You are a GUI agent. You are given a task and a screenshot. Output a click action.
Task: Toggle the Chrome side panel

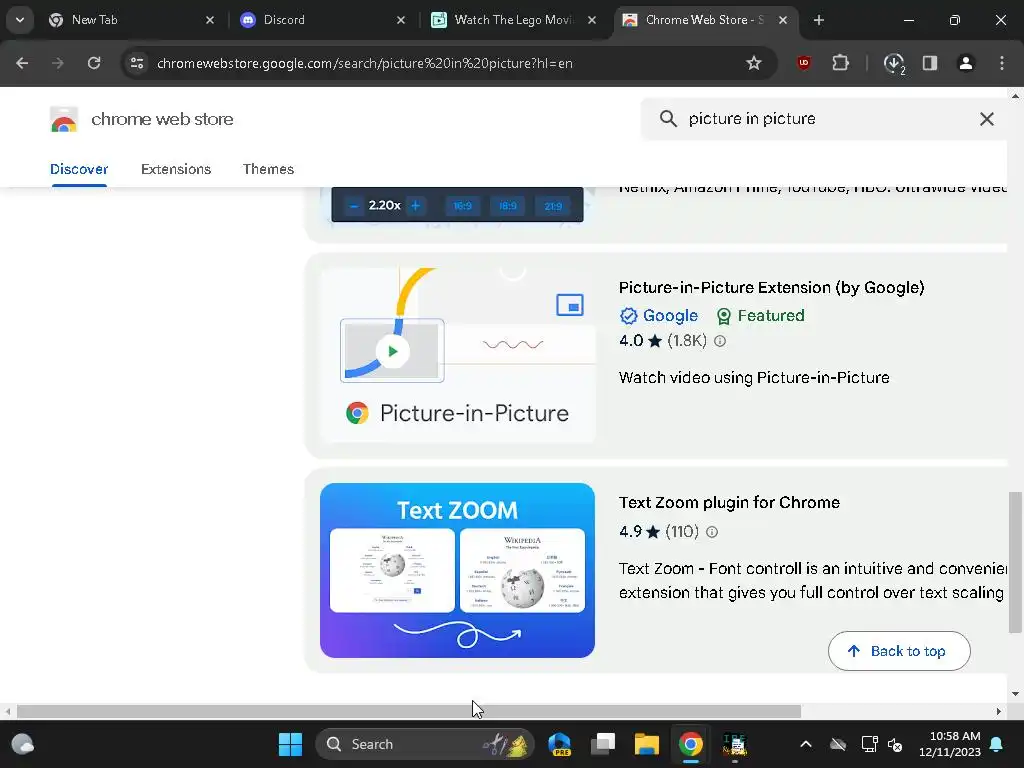pos(929,63)
